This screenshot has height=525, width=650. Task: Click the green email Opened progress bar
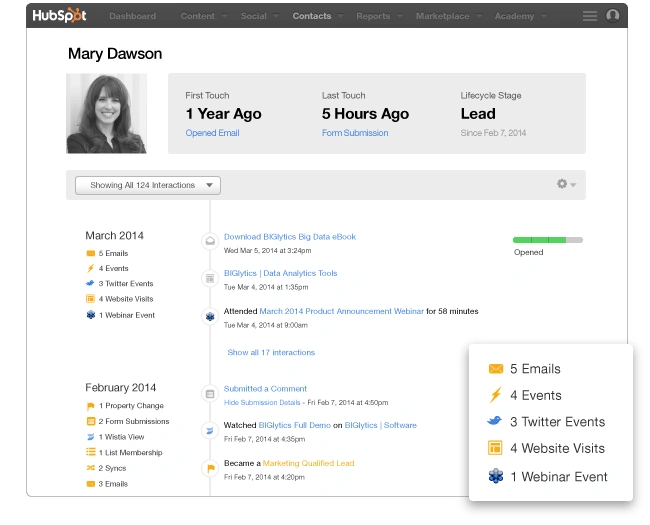click(x=547, y=240)
